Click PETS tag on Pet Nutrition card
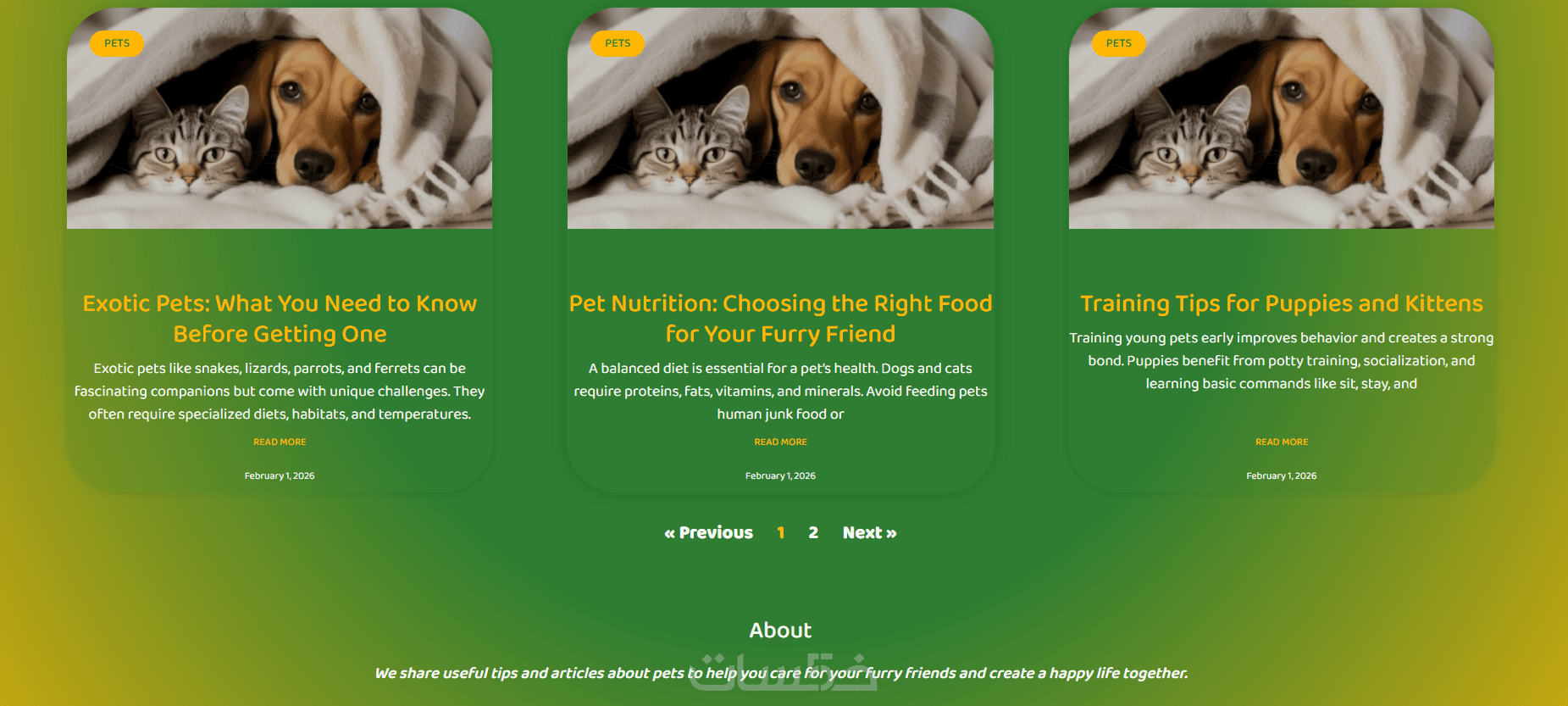This screenshot has height=706, width=1568. pos(618,43)
